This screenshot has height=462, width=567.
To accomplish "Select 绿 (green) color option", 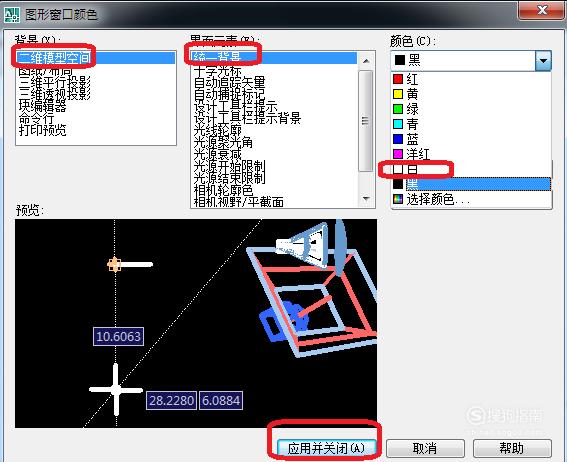I will coord(472,109).
